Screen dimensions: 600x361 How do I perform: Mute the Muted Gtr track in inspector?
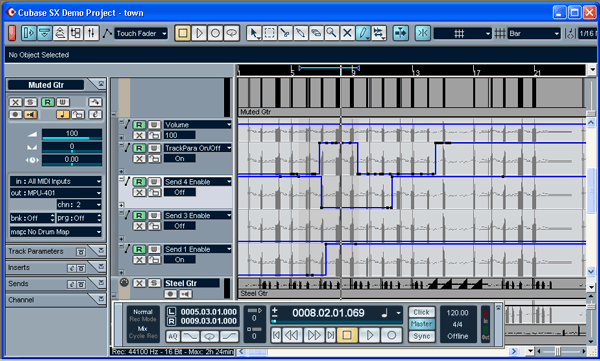[x=15, y=102]
